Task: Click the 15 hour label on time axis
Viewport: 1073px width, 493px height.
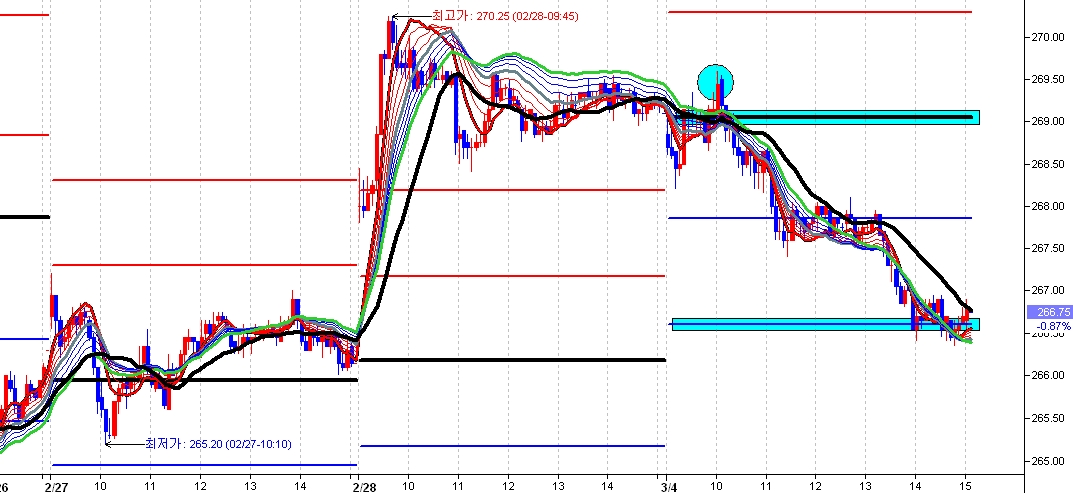Action: [965, 485]
